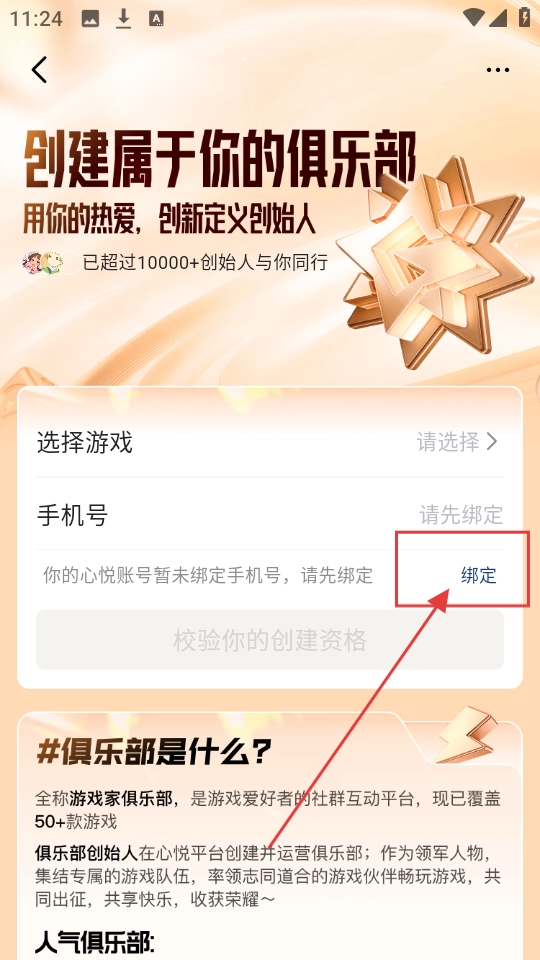The width and height of the screenshot is (540, 960).
Task: Tap the 请先绑定 phone number field
Action: [x=461, y=515]
